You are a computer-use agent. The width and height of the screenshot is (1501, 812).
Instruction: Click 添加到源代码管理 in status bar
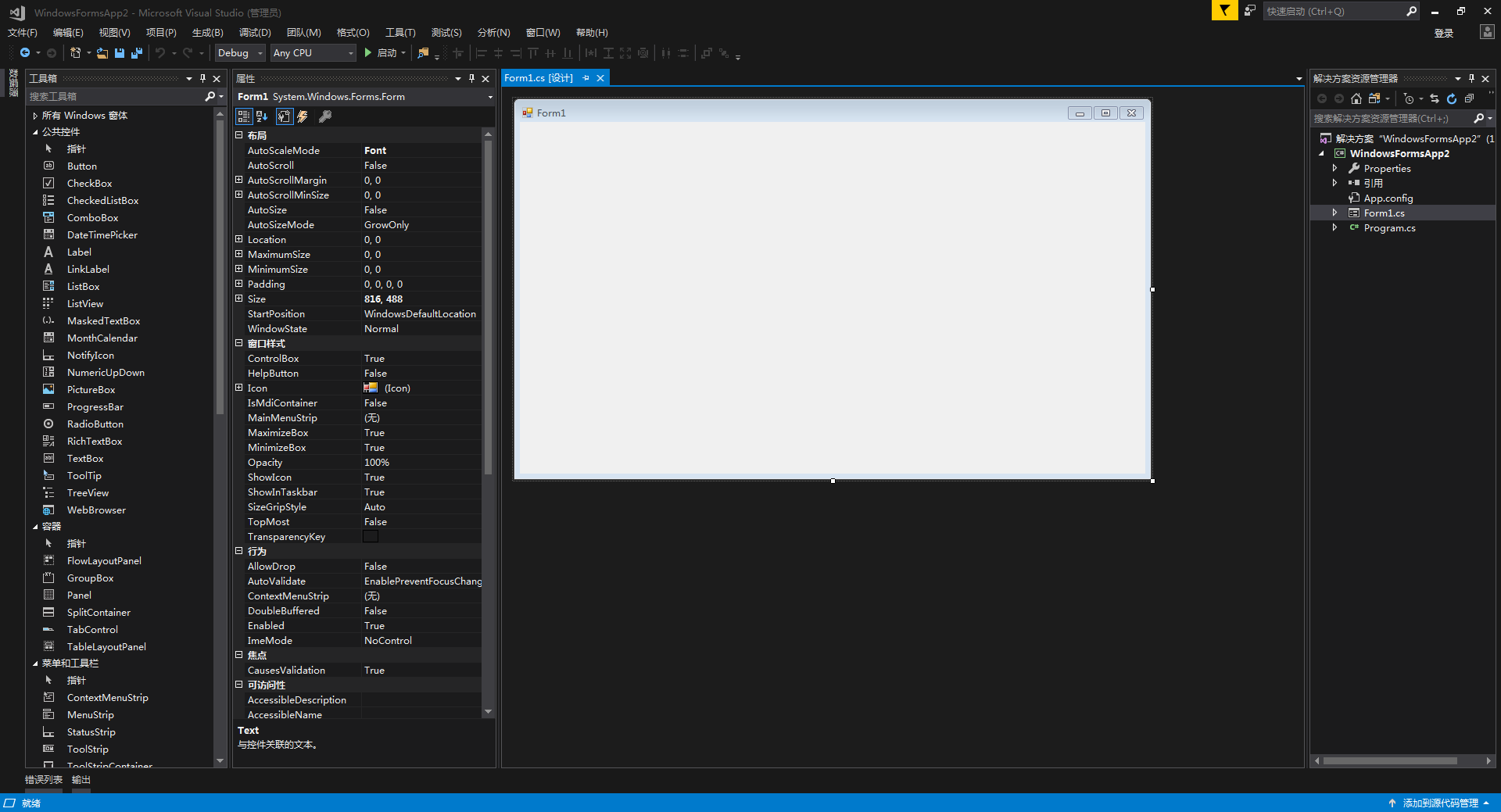(x=1441, y=803)
